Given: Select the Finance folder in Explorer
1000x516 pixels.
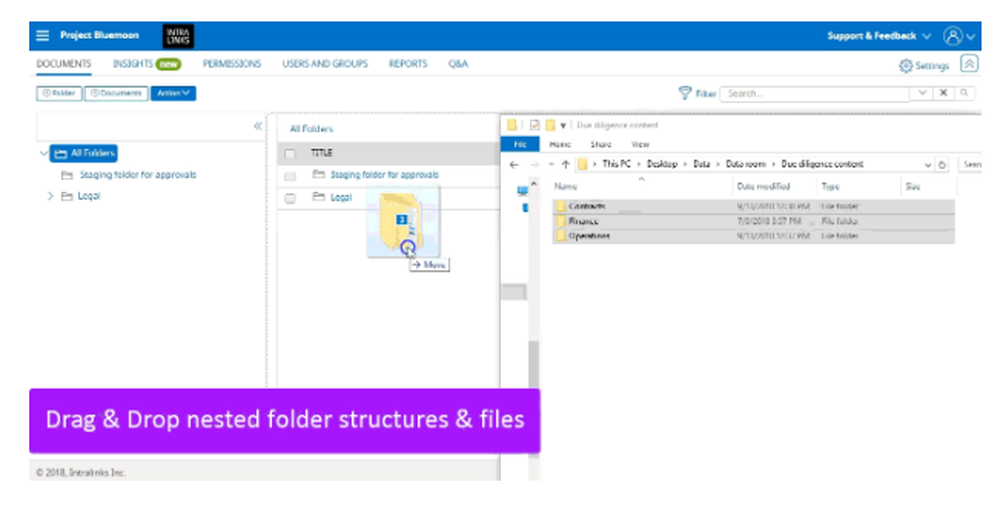Looking at the screenshot, I should 753,221.
